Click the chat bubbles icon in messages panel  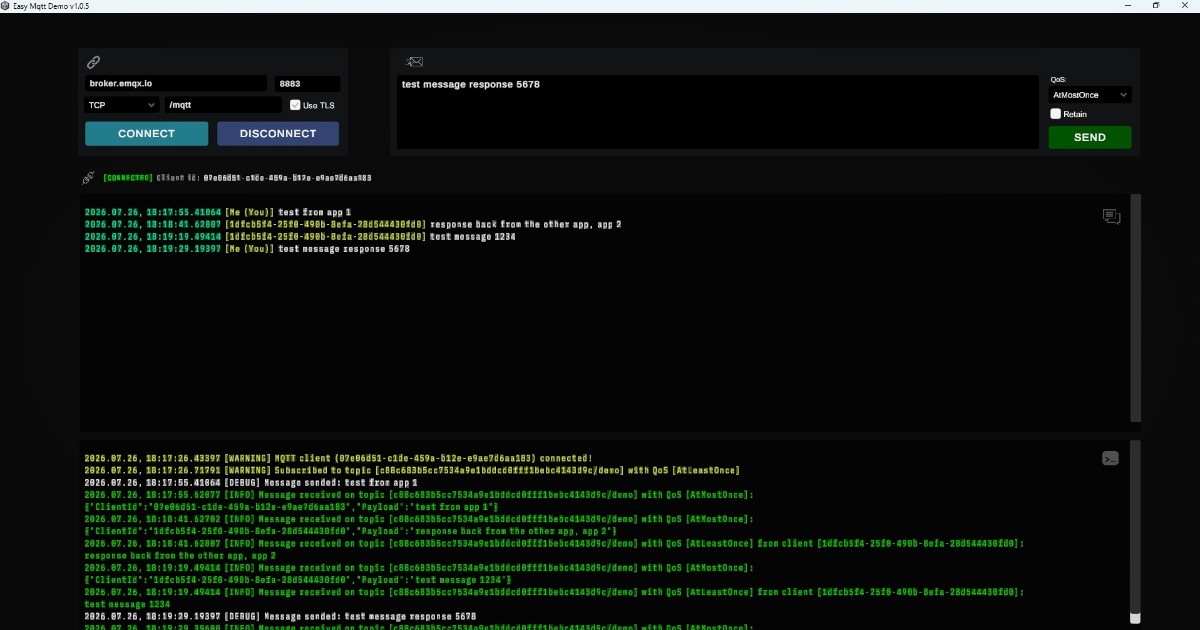coord(1111,216)
